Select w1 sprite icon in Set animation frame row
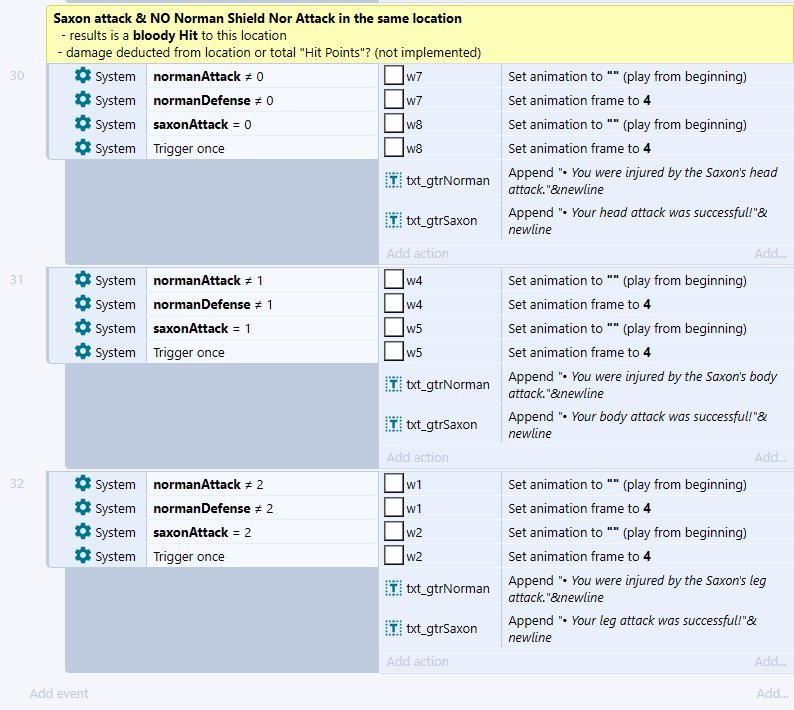The height and width of the screenshot is (710, 794). click(393, 508)
